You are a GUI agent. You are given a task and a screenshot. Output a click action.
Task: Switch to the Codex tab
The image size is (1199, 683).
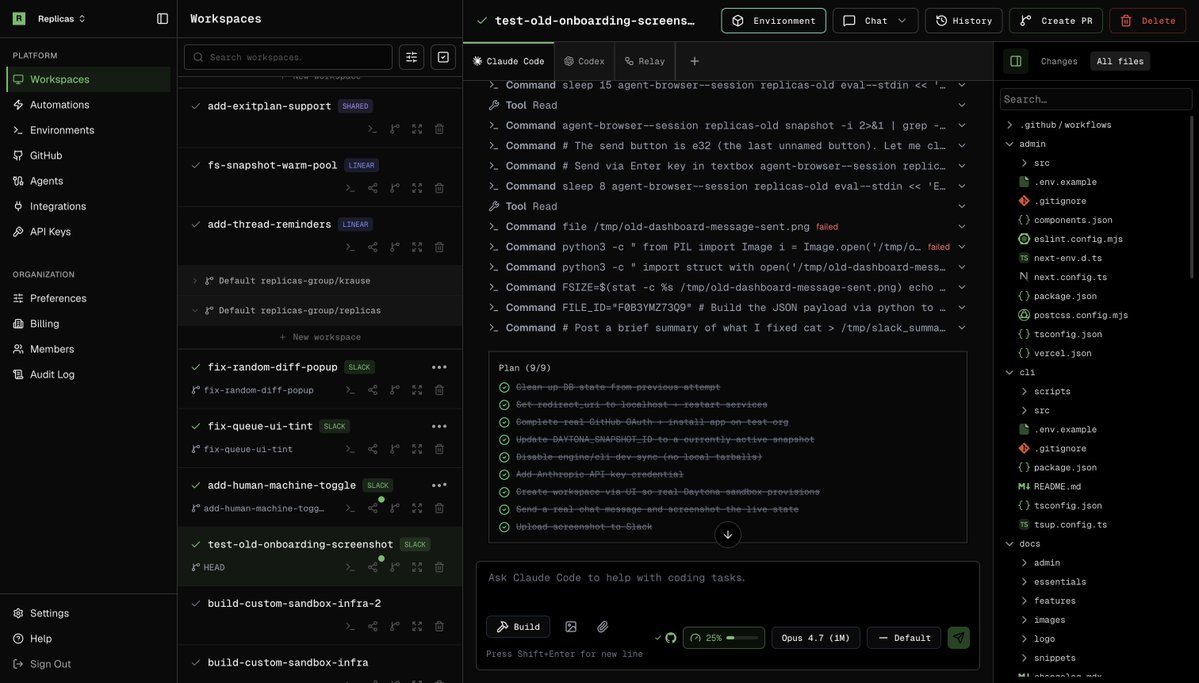pos(584,61)
